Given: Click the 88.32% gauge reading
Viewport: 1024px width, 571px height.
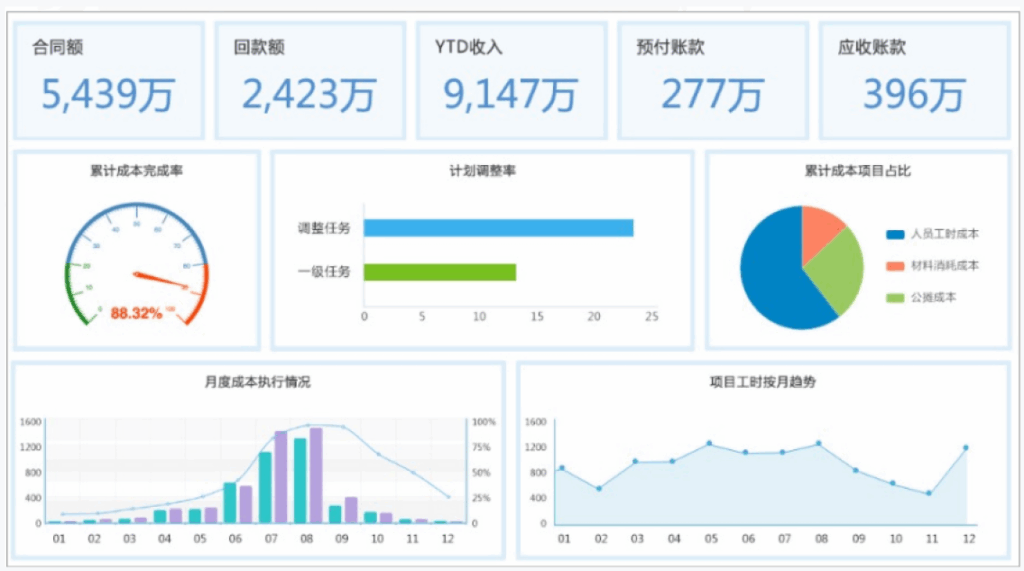Looking at the screenshot, I should (x=136, y=313).
